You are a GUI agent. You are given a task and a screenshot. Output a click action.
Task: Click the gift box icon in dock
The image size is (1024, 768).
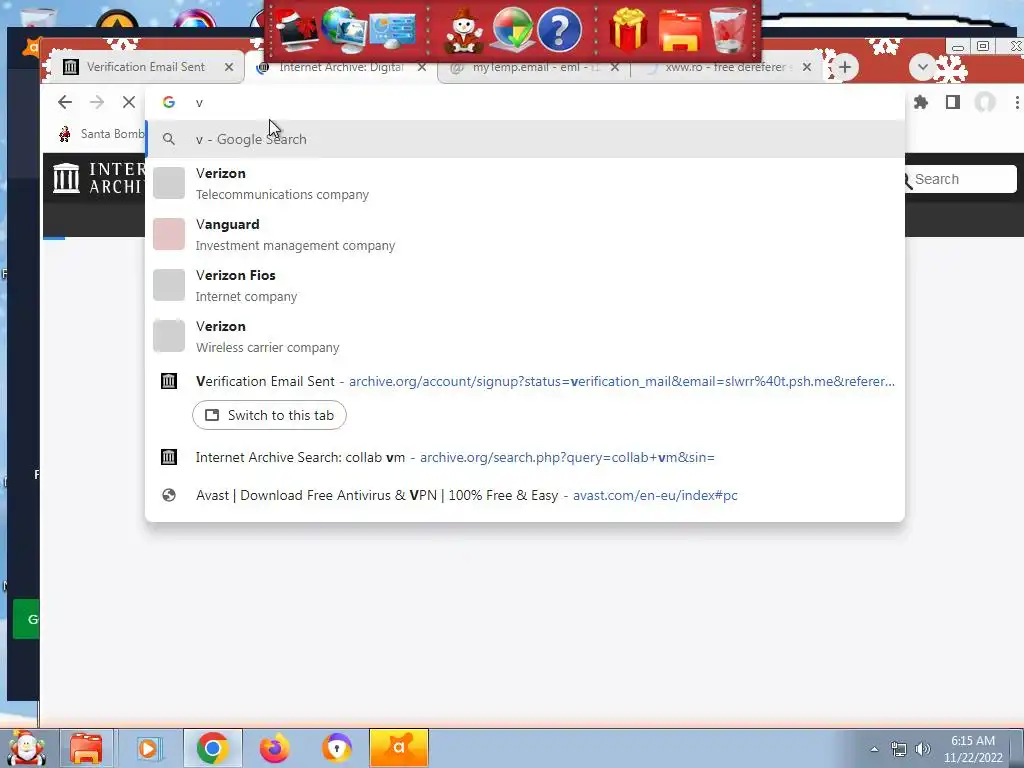click(628, 29)
